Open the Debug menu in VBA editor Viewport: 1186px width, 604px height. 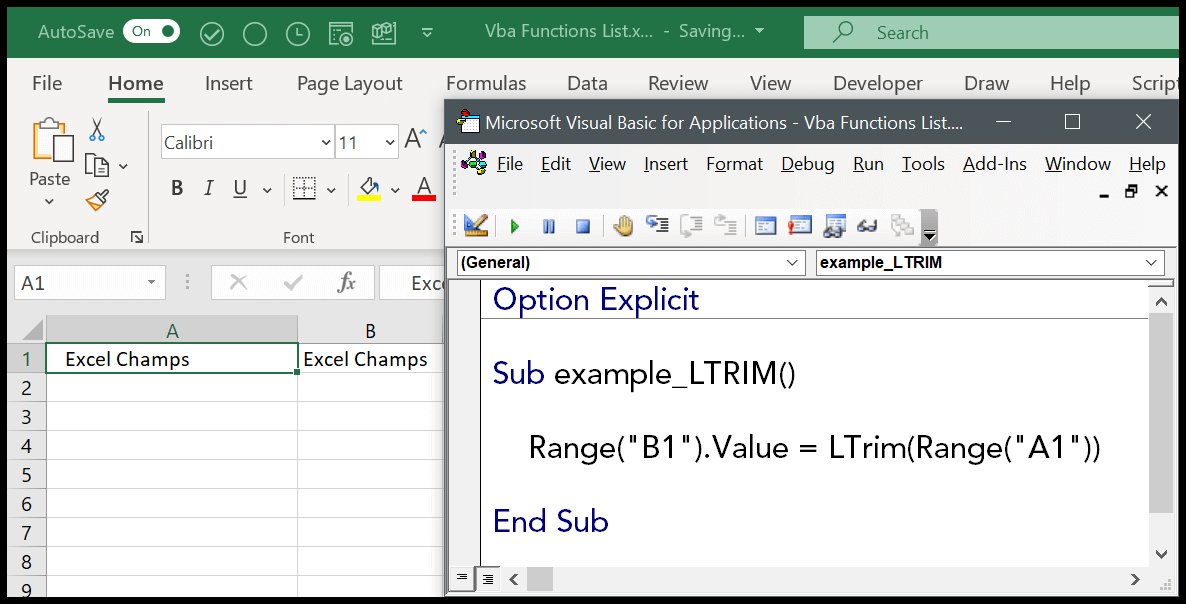tap(807, 163)
